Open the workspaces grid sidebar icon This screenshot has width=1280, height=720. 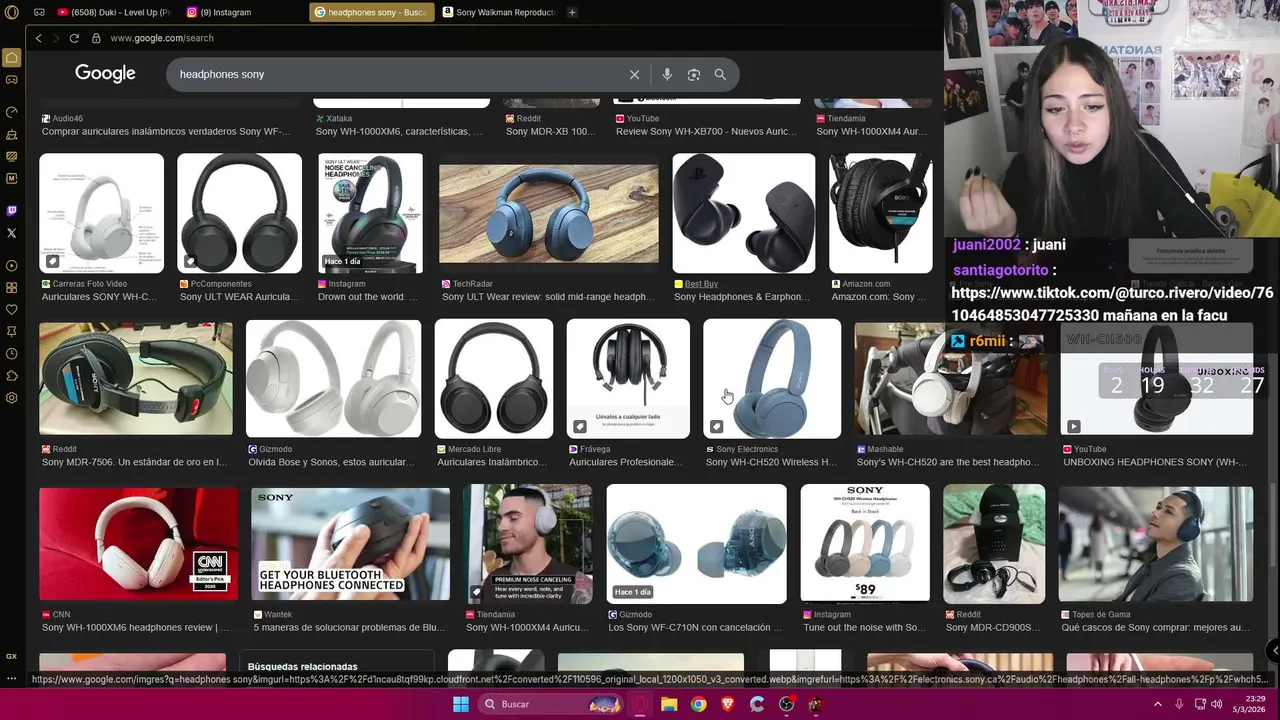[12, 288]
